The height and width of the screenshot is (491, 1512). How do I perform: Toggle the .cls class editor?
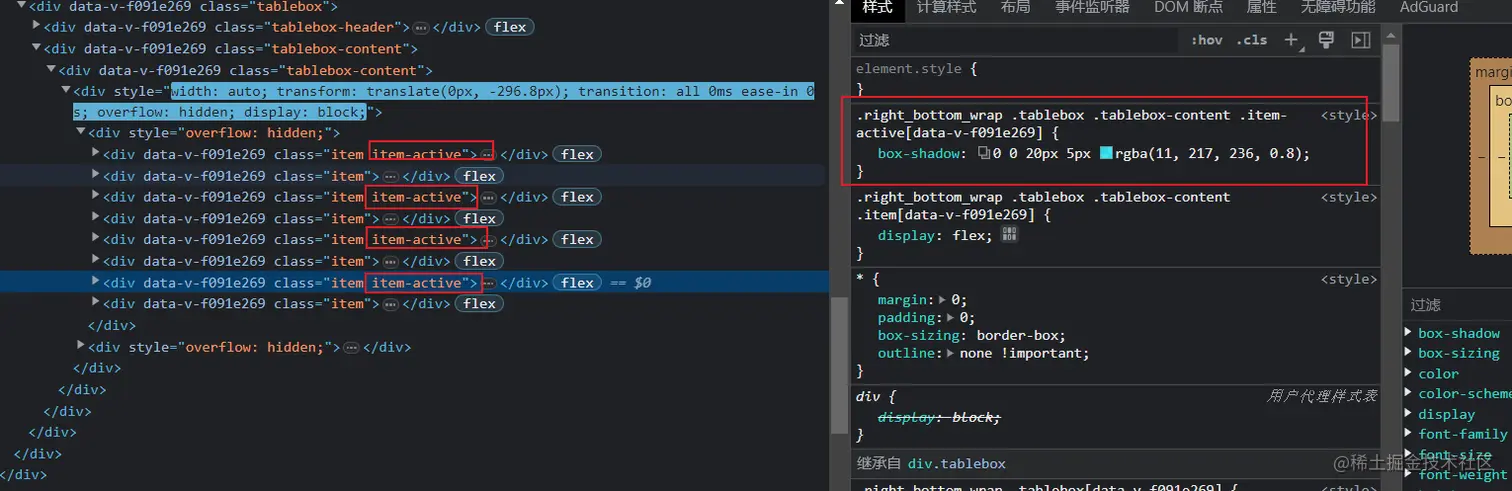[x=1251, y=40]
